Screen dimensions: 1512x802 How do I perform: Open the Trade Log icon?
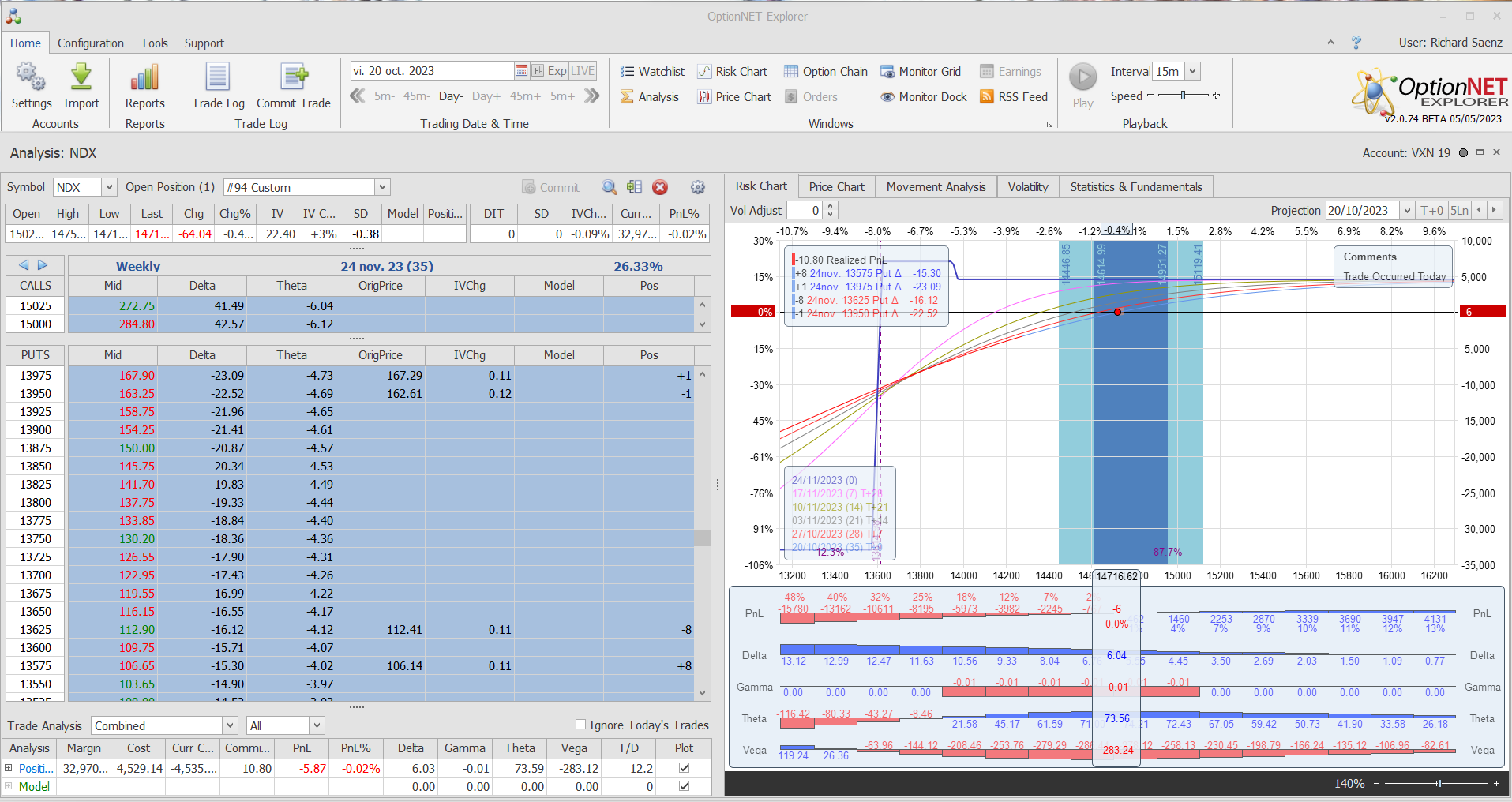tap(218, 77)
